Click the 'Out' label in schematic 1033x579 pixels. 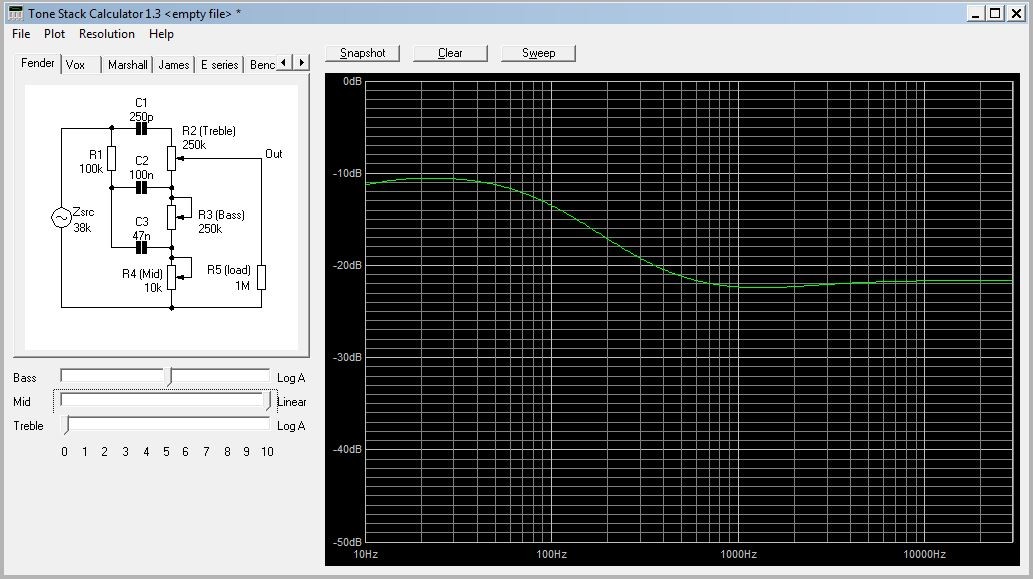(273, 153)
